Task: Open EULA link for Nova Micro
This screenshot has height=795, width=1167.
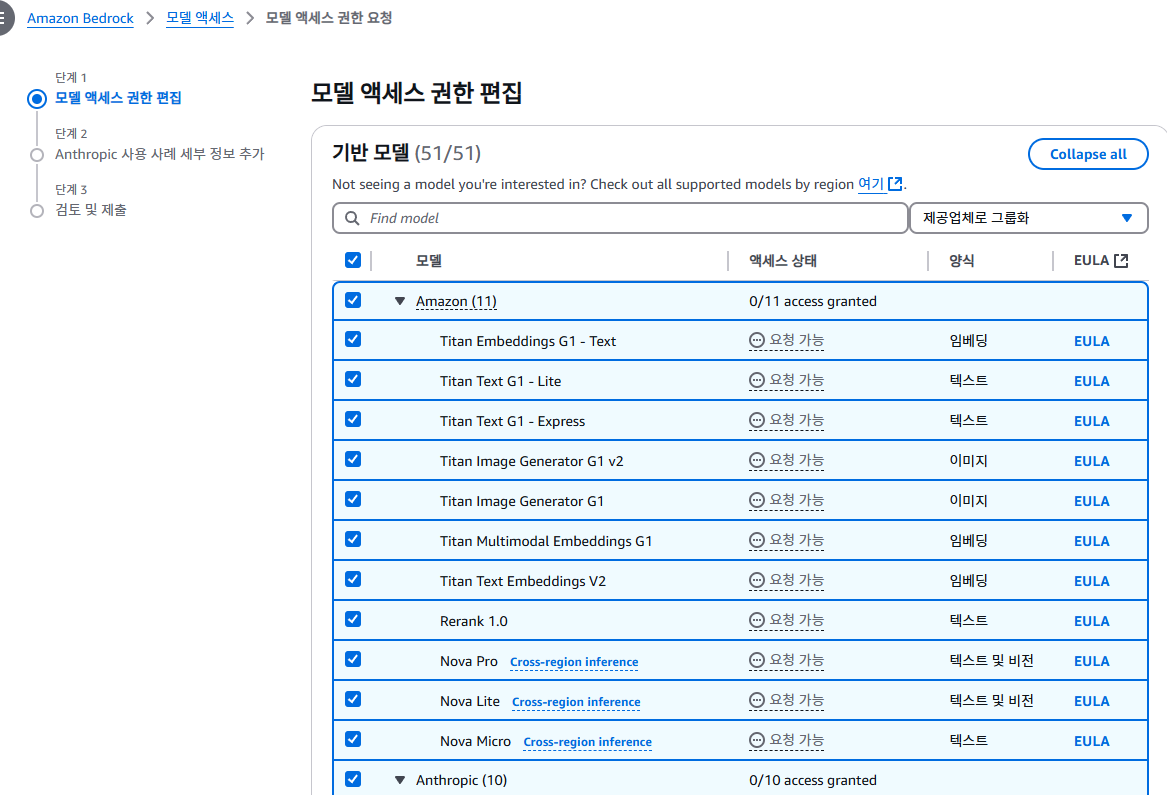Action: click(1091, 741)
